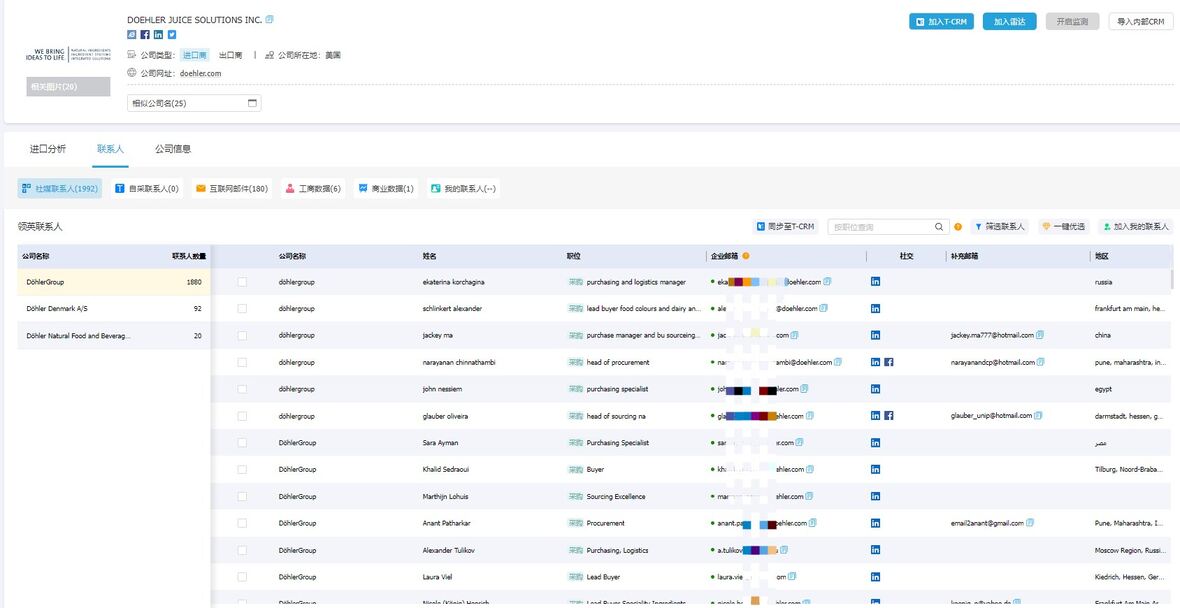
Task: Click the search magnifier in position query box
Action: click(939, 226)
